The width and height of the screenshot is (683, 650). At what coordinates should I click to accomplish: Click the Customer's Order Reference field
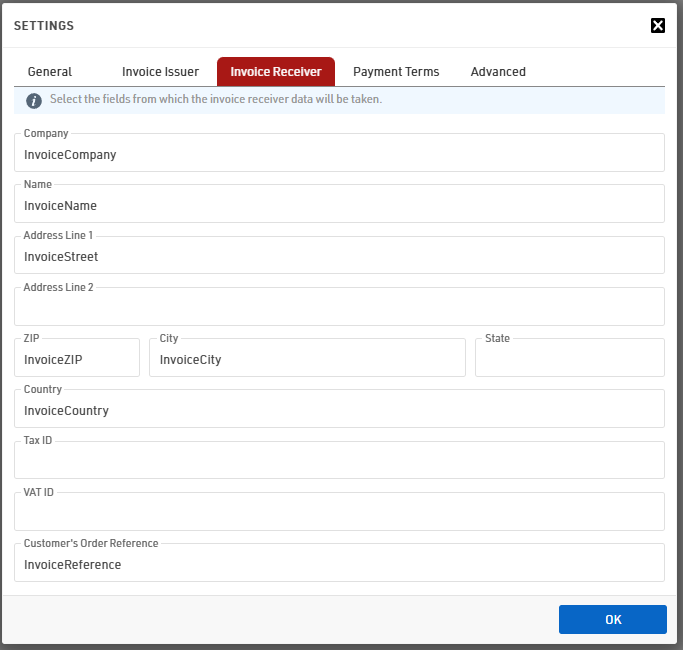[339, 564]
